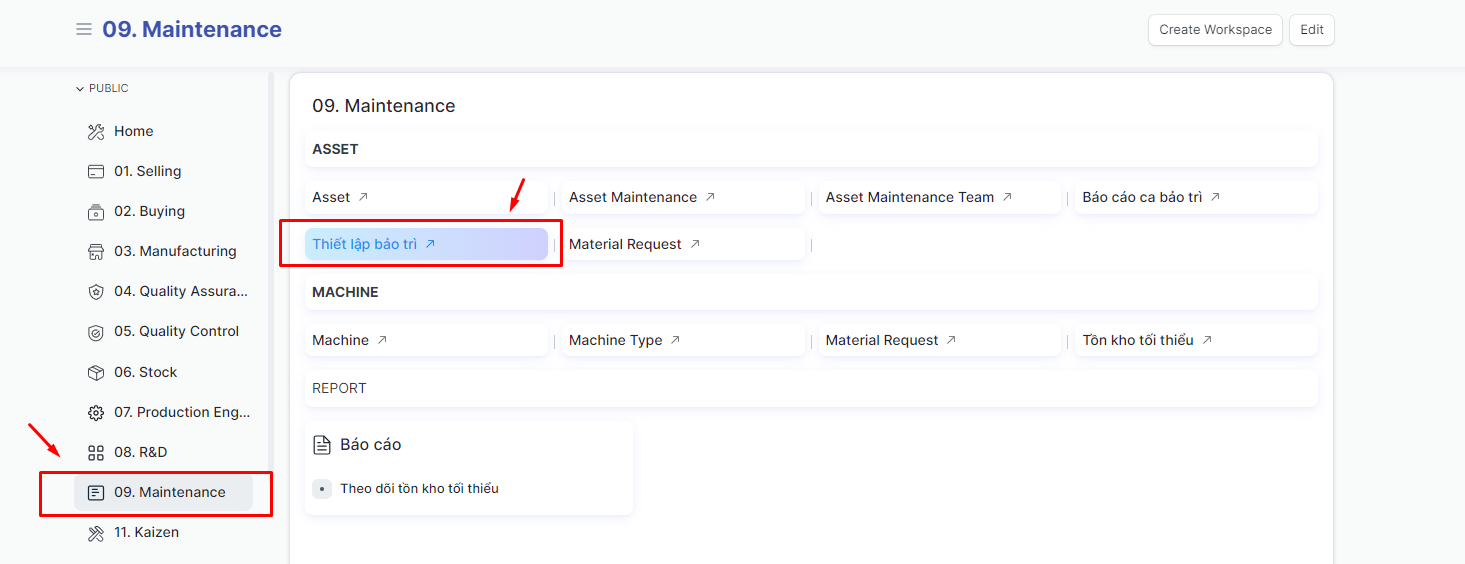Viewport: 1465px width, 564px height.
Task: Click the Create Workspace button
Action: click(x=1215, y=30)
